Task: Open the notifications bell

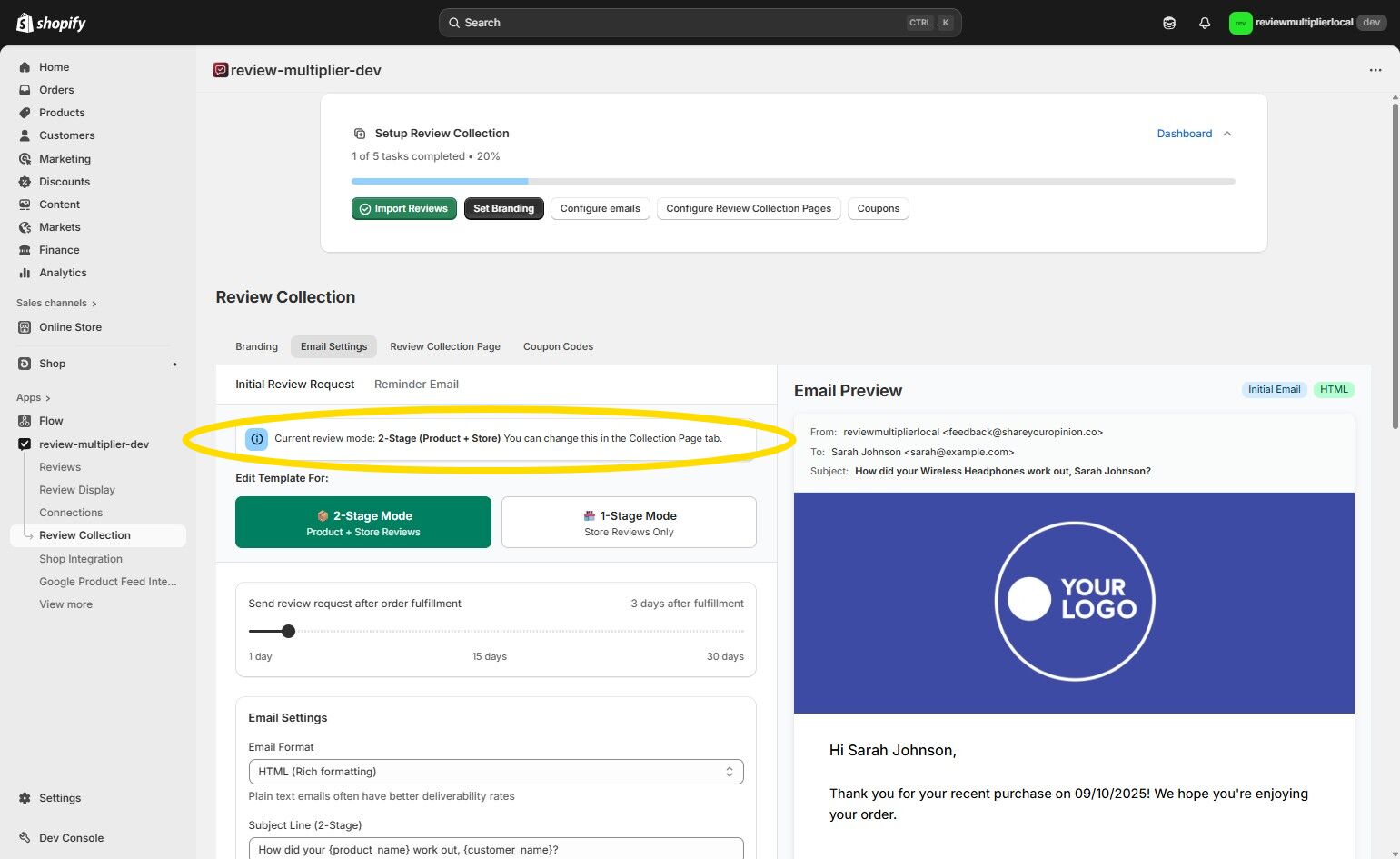Action: pyautogui.click(x=1205, y=23)
